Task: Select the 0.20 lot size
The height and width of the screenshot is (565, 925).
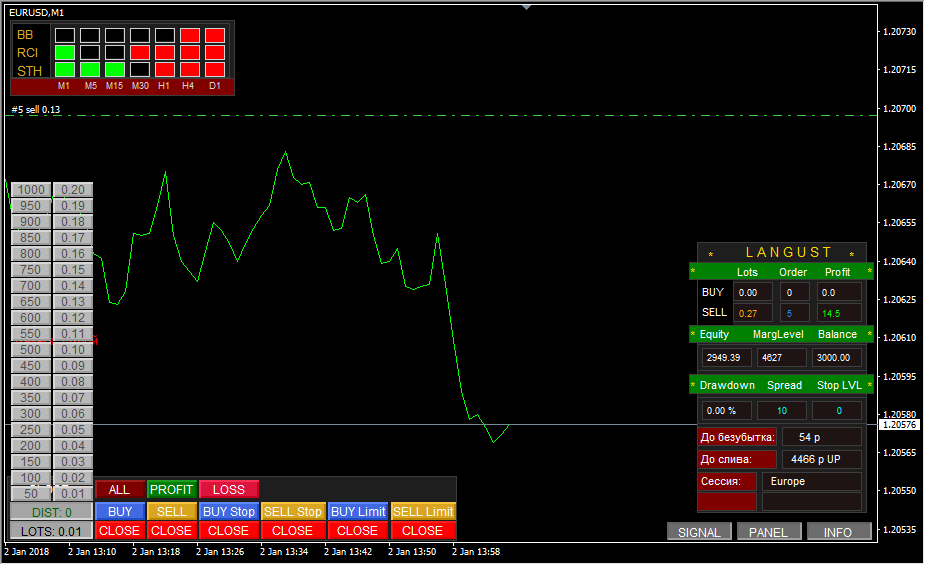Action: point(72,190)
